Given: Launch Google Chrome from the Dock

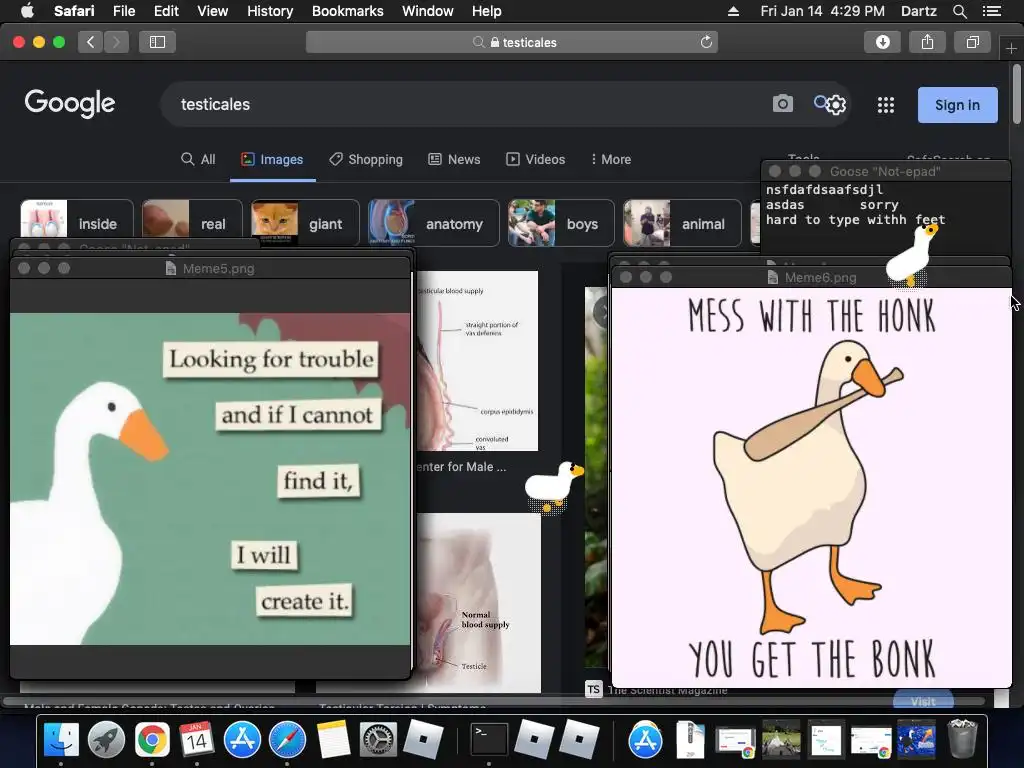Looking at the screenshot, I should click(x=152, y=740).
